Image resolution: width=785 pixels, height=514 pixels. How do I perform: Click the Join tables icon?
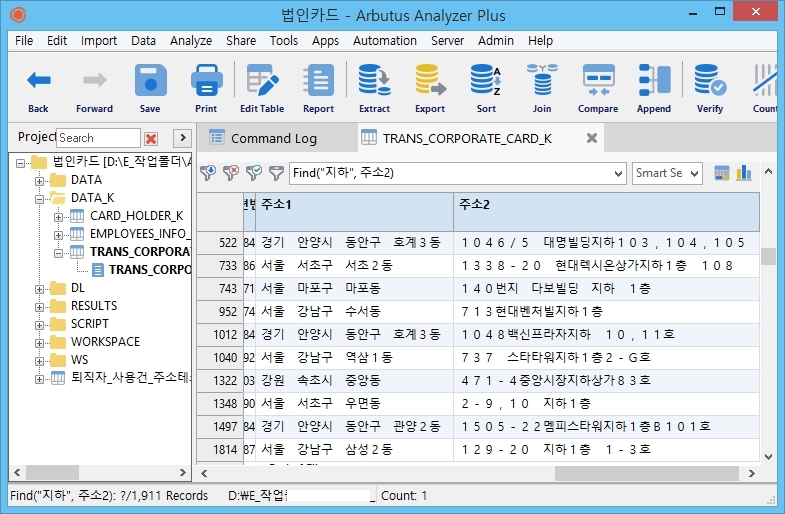542,80
